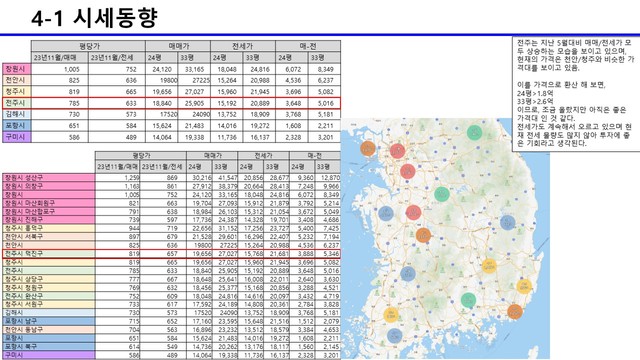Select the commentary text box about 전주
Image resolution: width=640 pixels, height=360 pixels.
tap(576, 94)
